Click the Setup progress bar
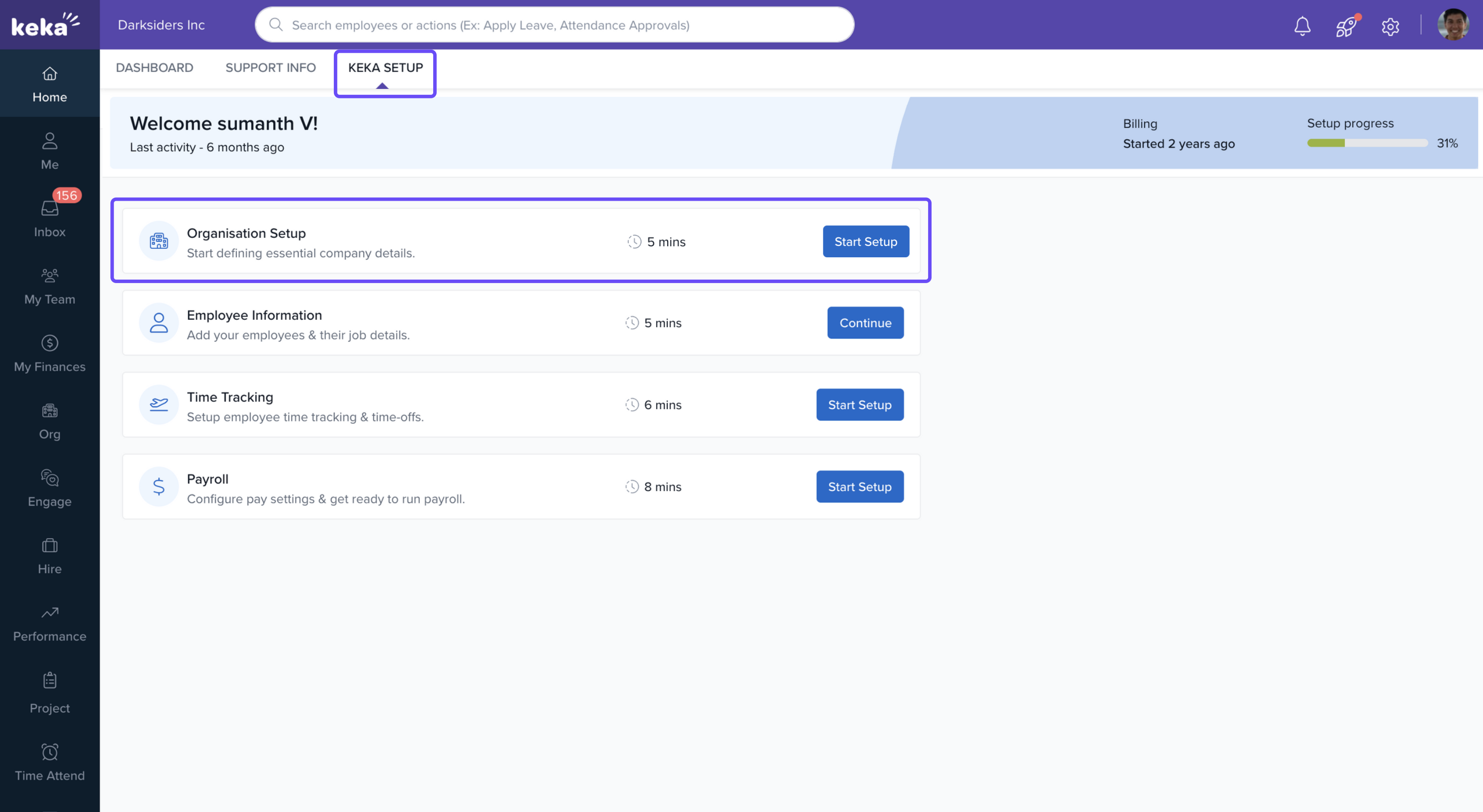Image resolution: width=1483 pixels, height=812 pixels. point(1367,144)
